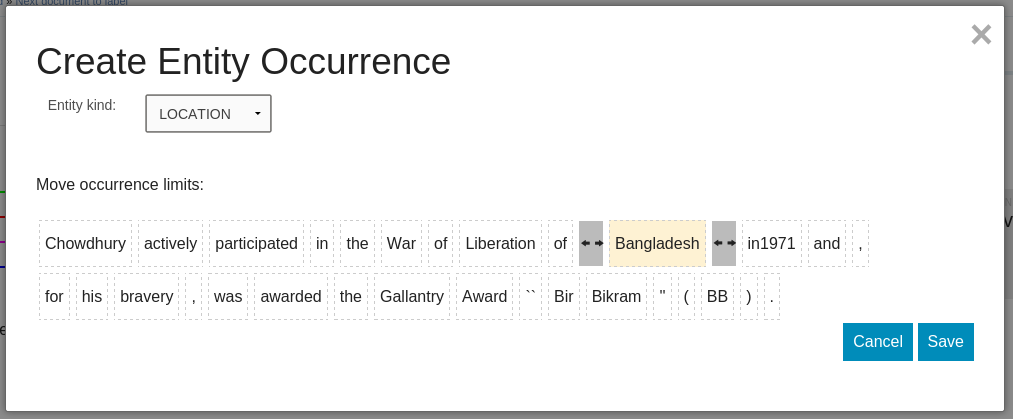
Task: Select the 'in1971' token
Action: pyautogui.click(x=771, y=243)
